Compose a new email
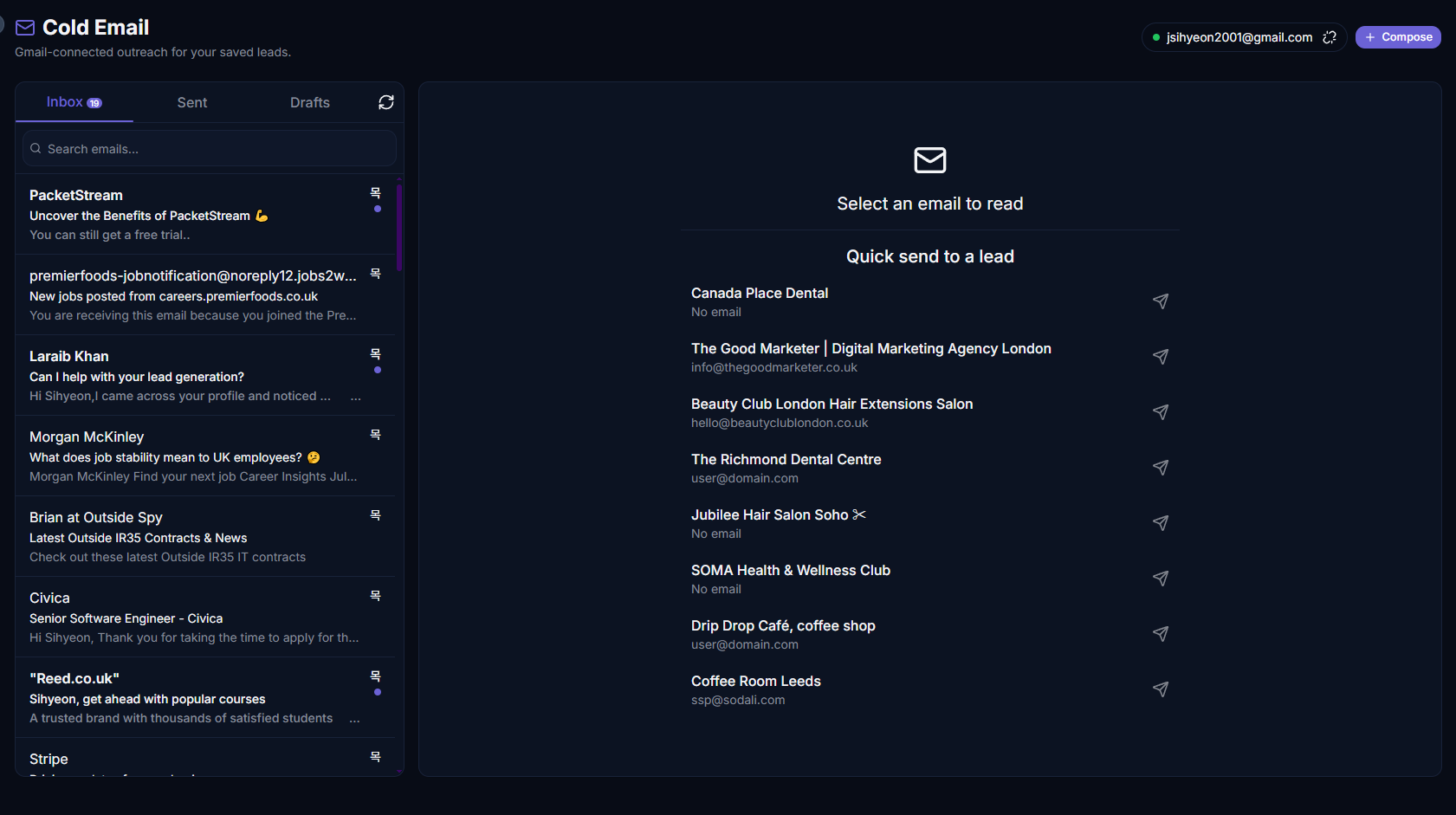This screenshot has width=1456, height=815. tap(1398, 37)
